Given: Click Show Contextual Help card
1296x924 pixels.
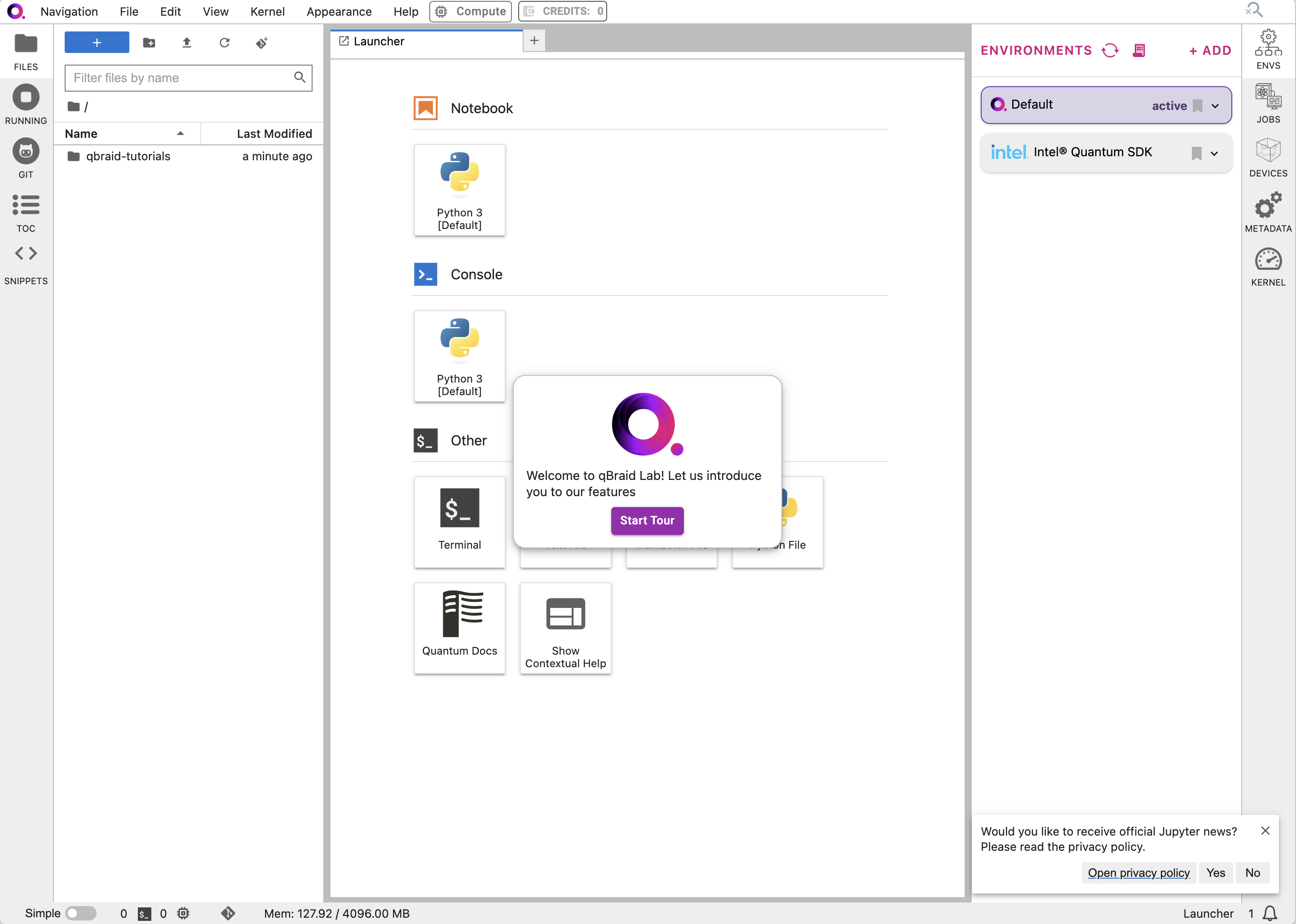Looking at the screenshot, I should pos(565,628).
